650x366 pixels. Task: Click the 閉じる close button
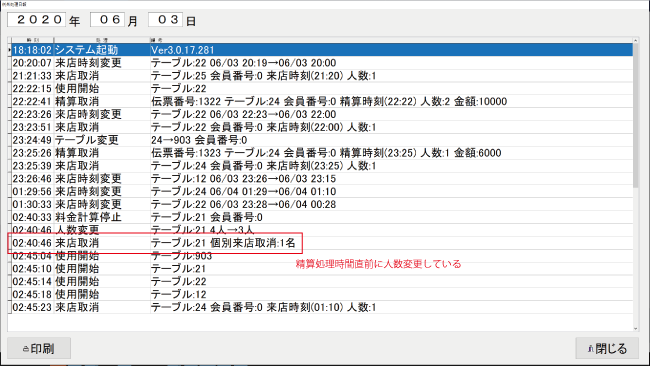pos(608,348)
